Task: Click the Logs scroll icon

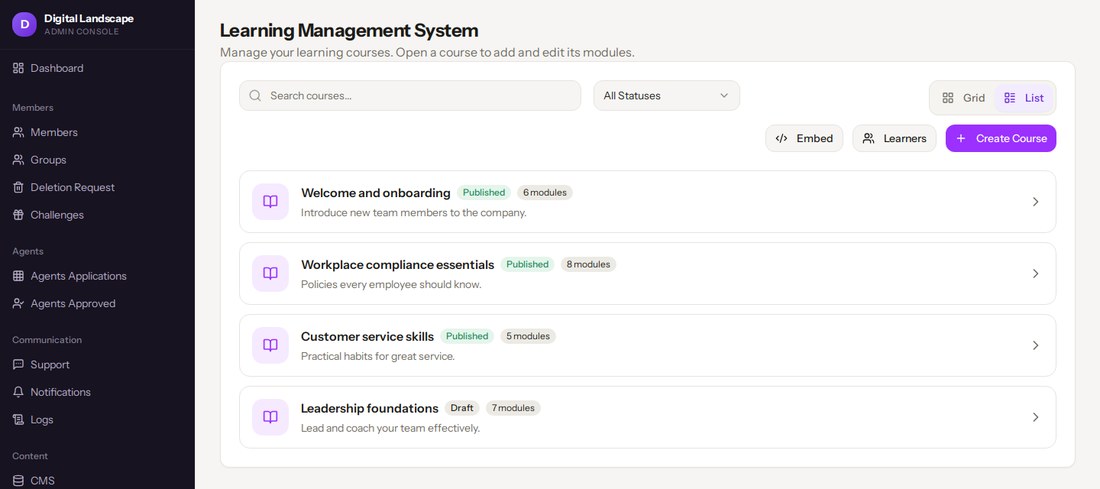Action: [x=18, y=420]
